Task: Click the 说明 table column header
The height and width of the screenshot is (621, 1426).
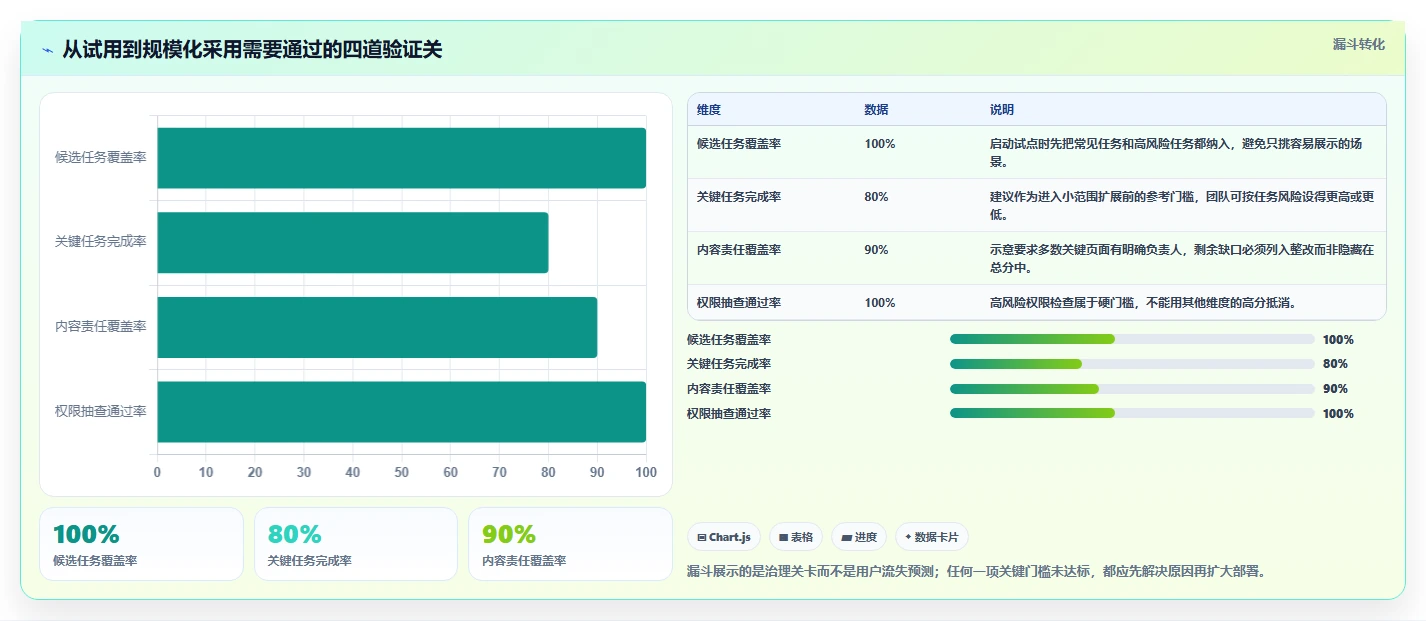Action: click(1001, 110)
